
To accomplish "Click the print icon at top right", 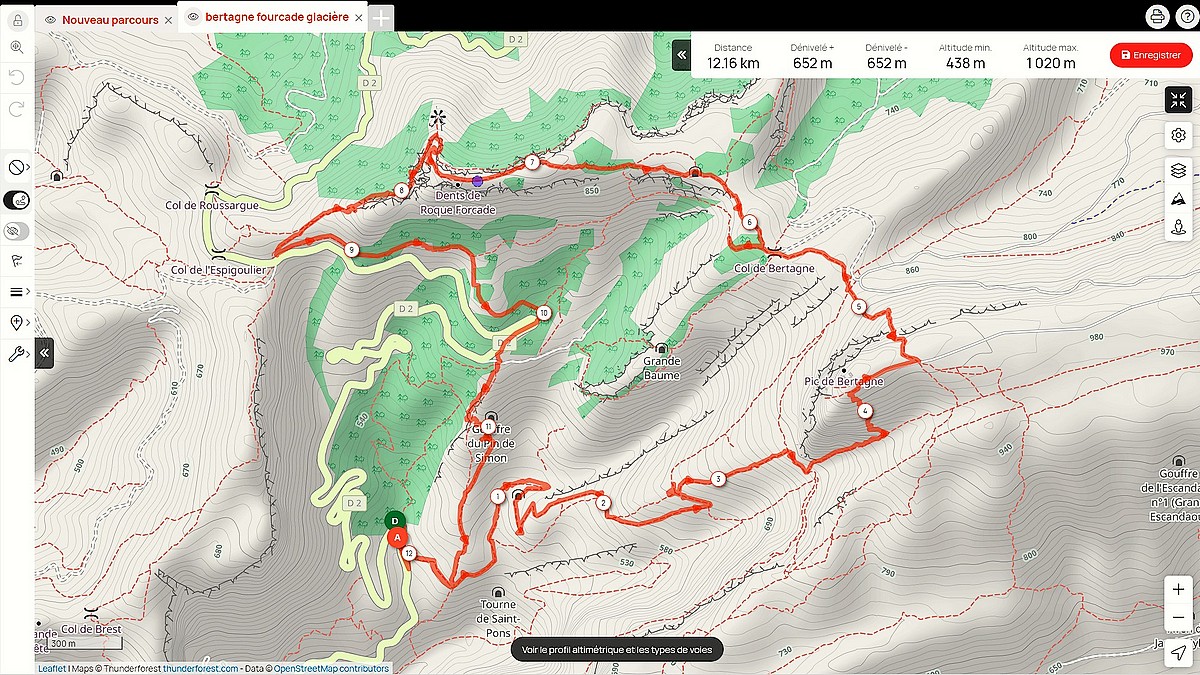I will coord(1157,16).
